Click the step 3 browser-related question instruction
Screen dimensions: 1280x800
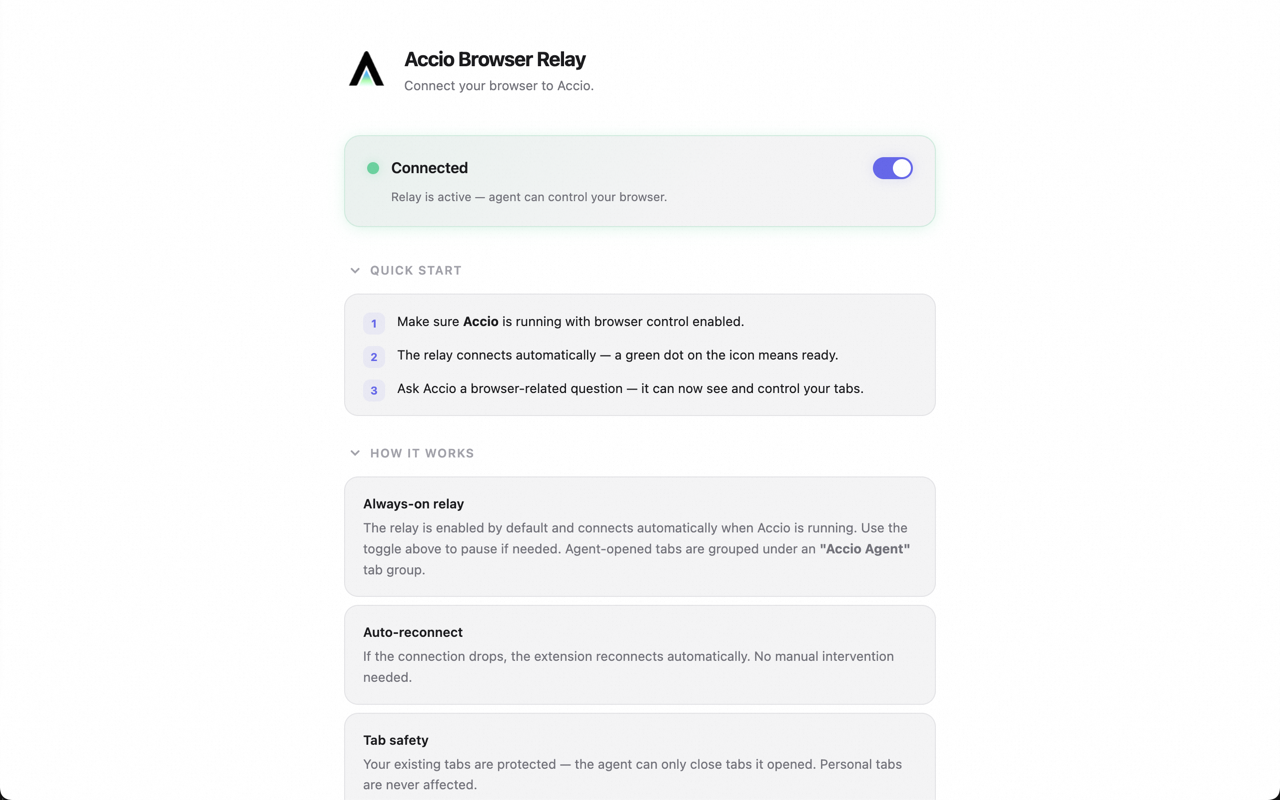pyautogui.click(x=630, y=388)
